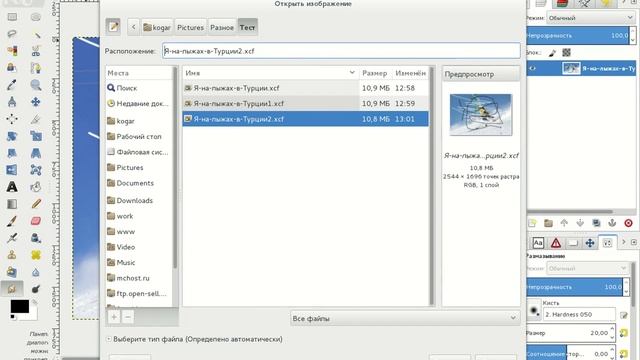Toggle the lock pixels brush icon
Image resolution: width=640 pixels, height=360 pixels.
[x=552, y=53]
